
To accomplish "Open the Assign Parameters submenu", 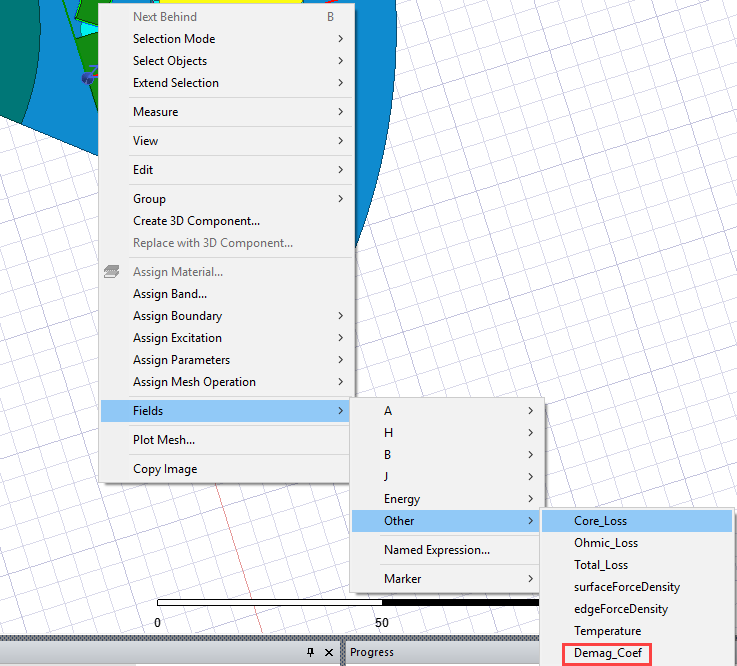I will point(226,360).
